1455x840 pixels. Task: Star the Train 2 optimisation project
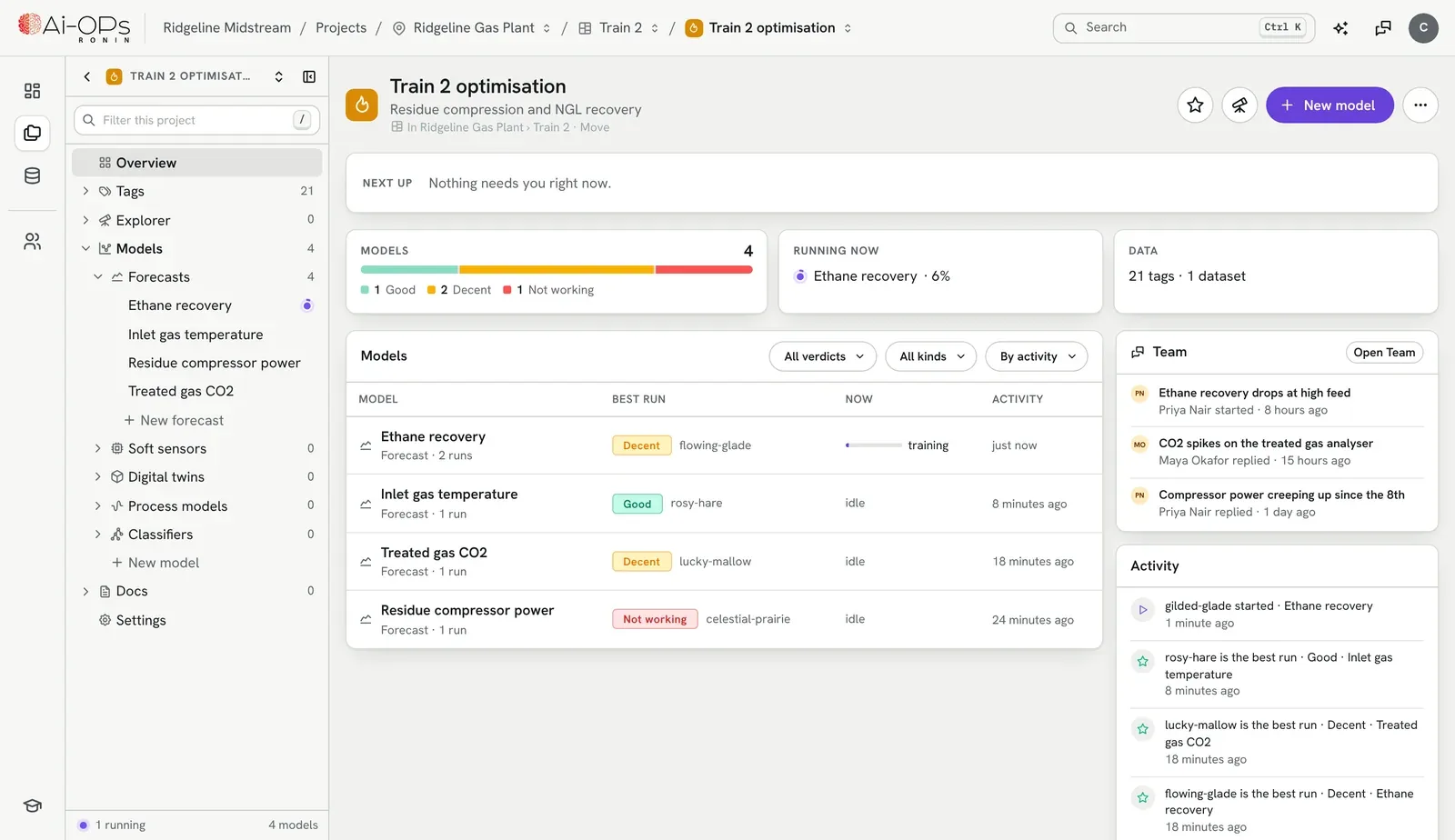tap(1195, 105)
